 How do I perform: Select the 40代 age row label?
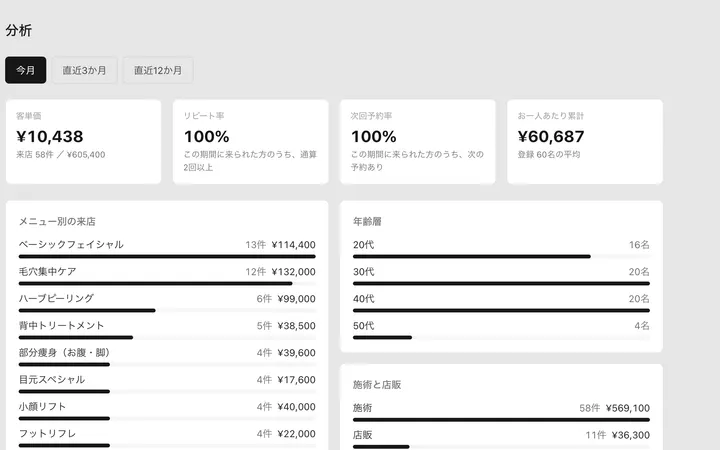point(364,299)
